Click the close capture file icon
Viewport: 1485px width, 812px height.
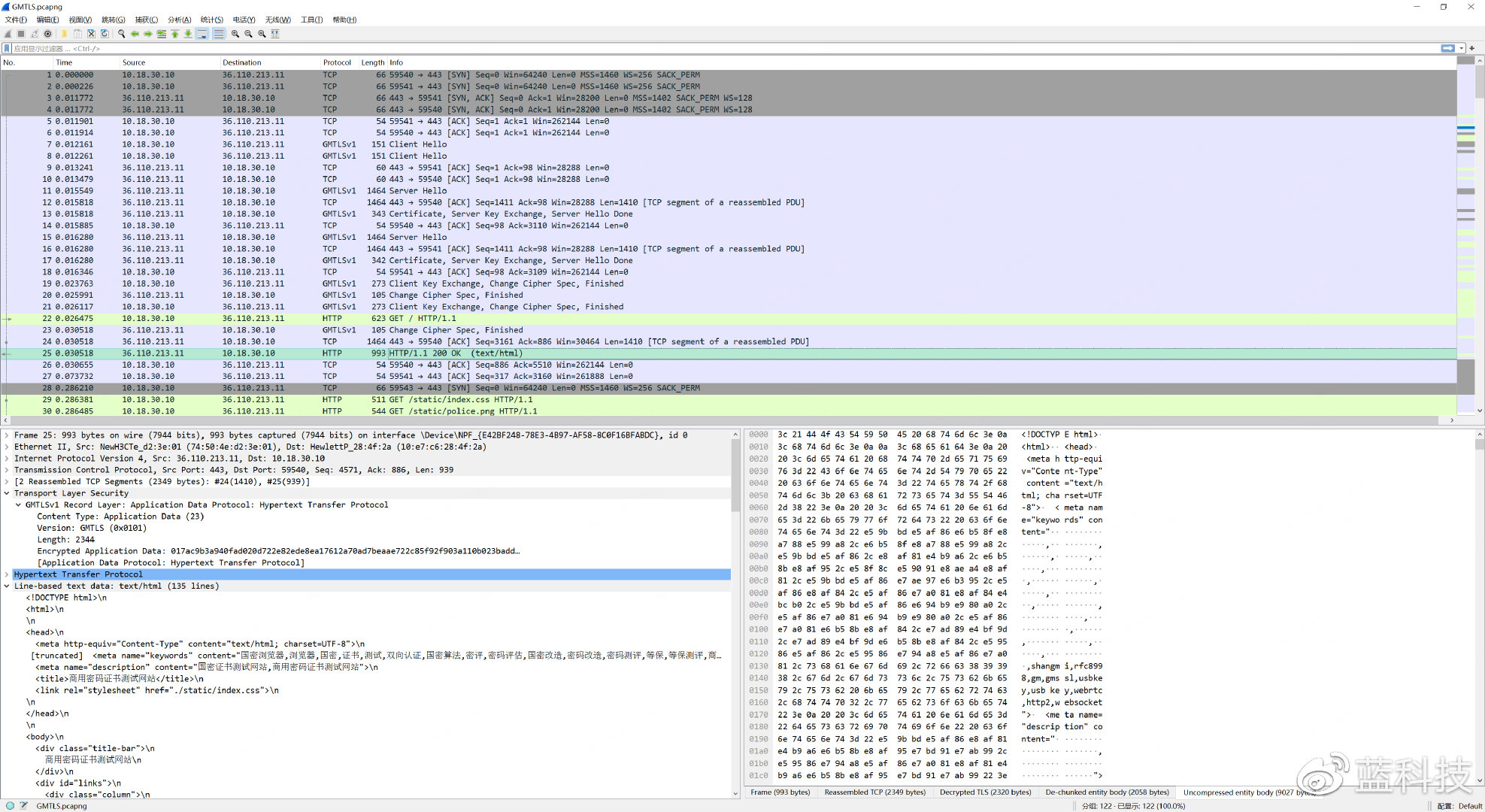(x=91, y=34)
